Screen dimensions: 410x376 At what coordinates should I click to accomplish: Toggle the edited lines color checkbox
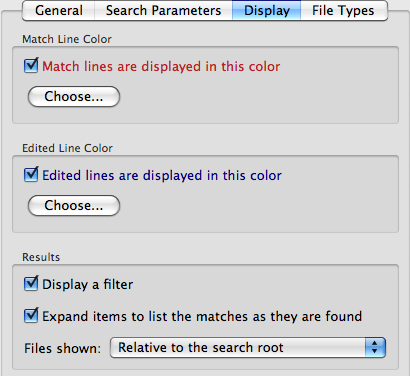(31, 174)
